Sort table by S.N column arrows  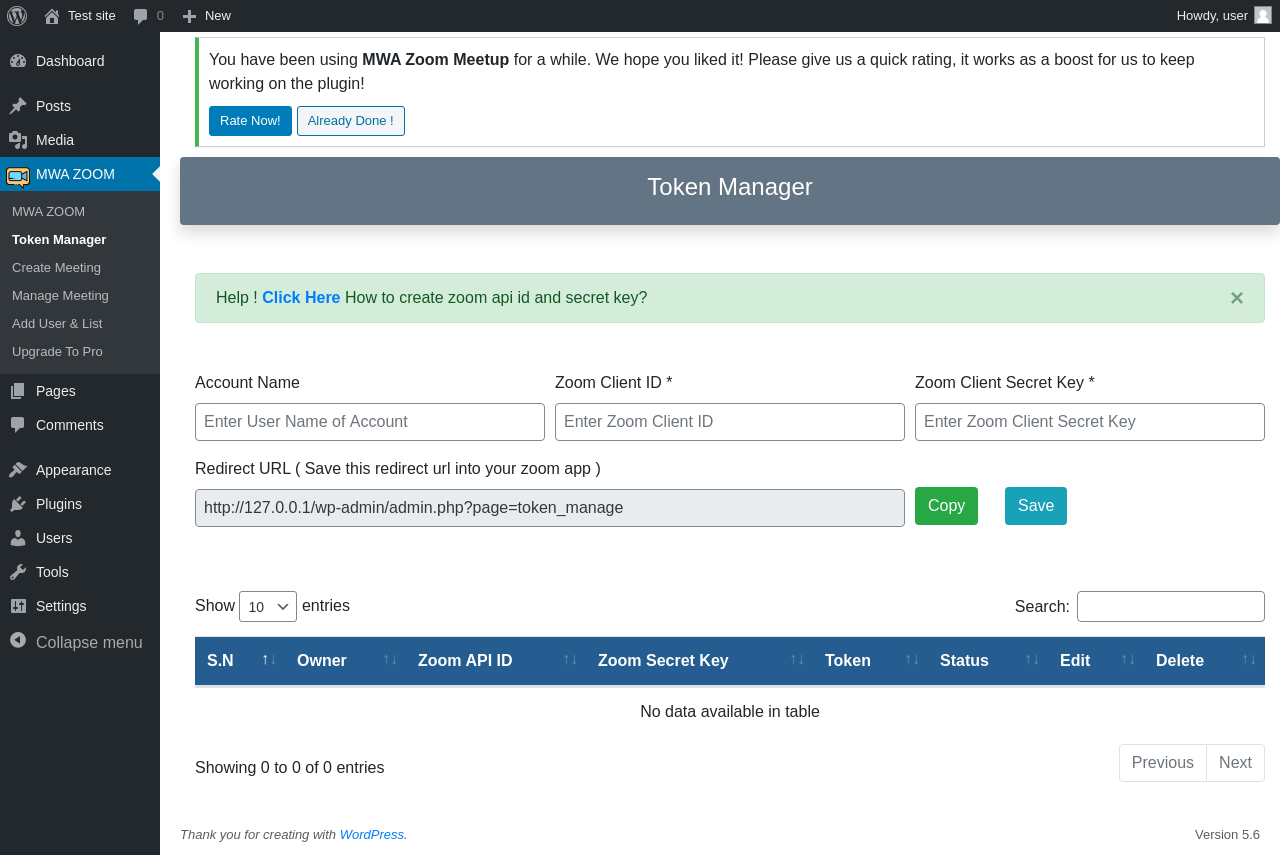(x=269, y=659)
